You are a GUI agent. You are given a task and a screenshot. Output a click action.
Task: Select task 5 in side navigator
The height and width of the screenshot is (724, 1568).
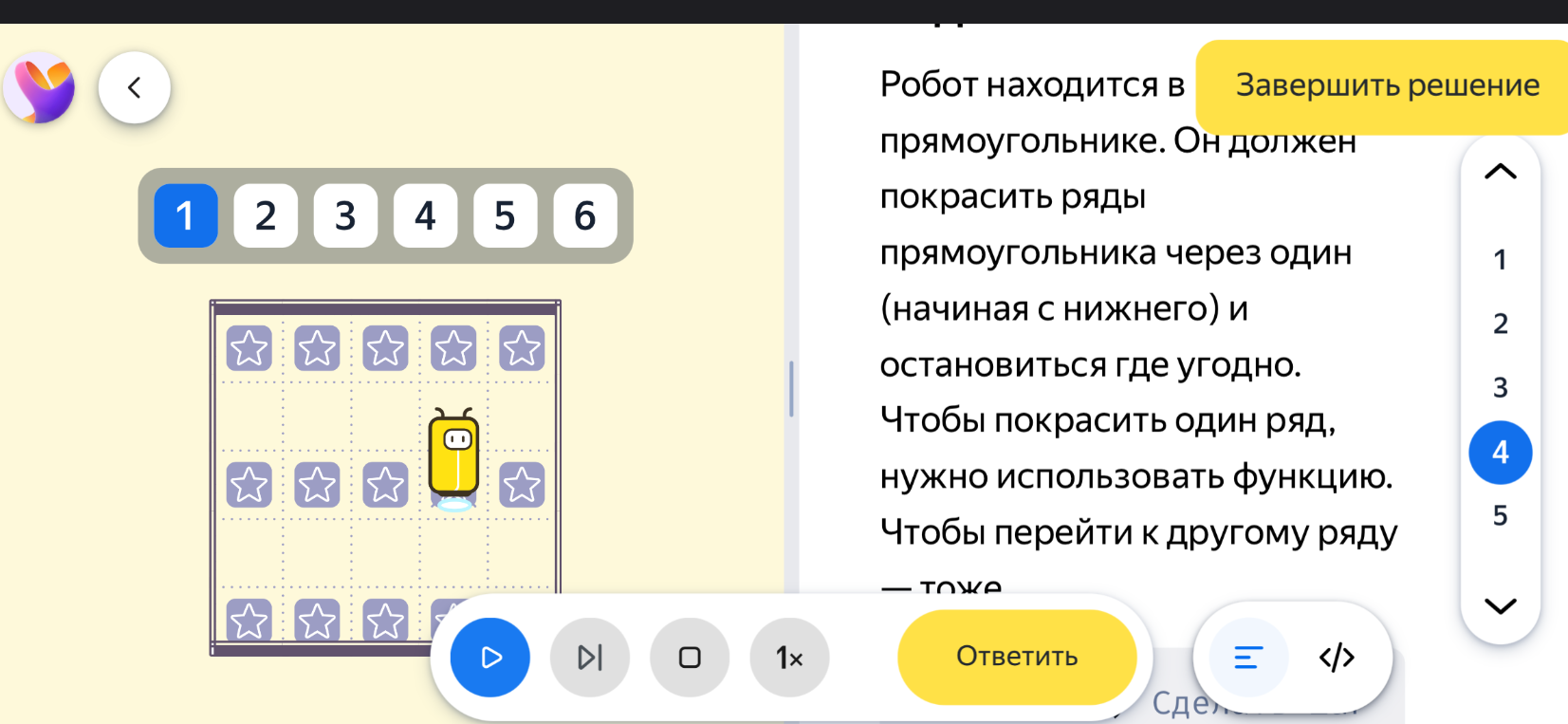pos(1500,515)
